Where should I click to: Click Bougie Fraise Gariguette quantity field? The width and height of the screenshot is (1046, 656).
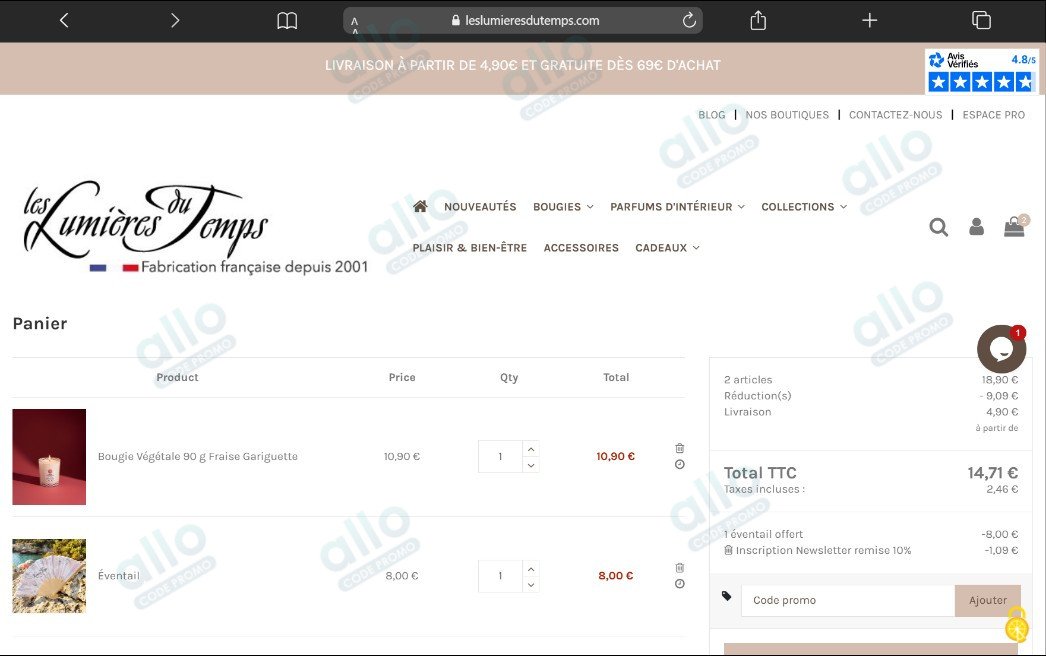coord(500,456)
